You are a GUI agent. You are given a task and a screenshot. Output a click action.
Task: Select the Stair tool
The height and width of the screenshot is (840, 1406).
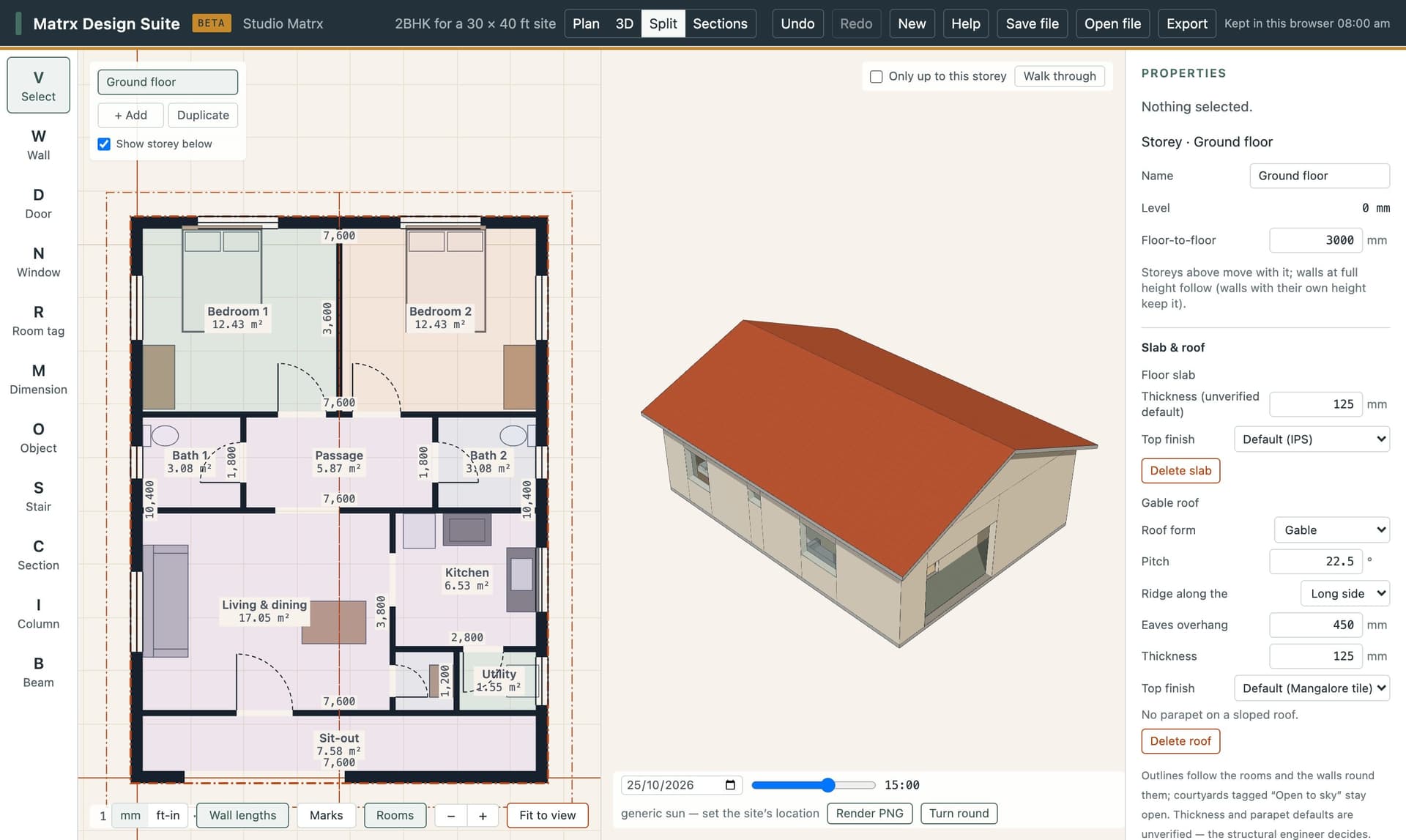pyautogui.click(x=38, y=496)
